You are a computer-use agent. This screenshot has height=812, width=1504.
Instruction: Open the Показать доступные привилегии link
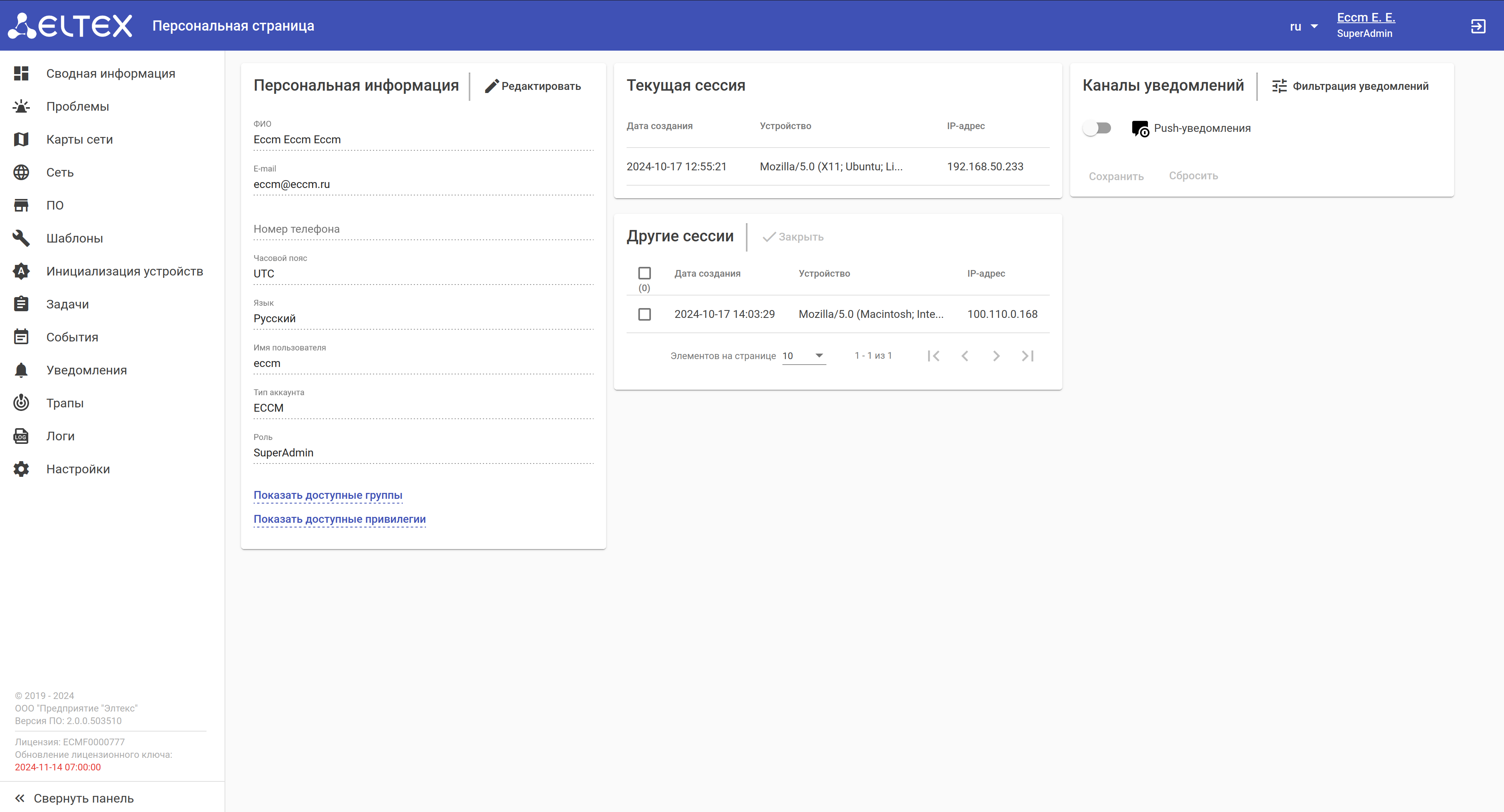[x=339, y=519]
